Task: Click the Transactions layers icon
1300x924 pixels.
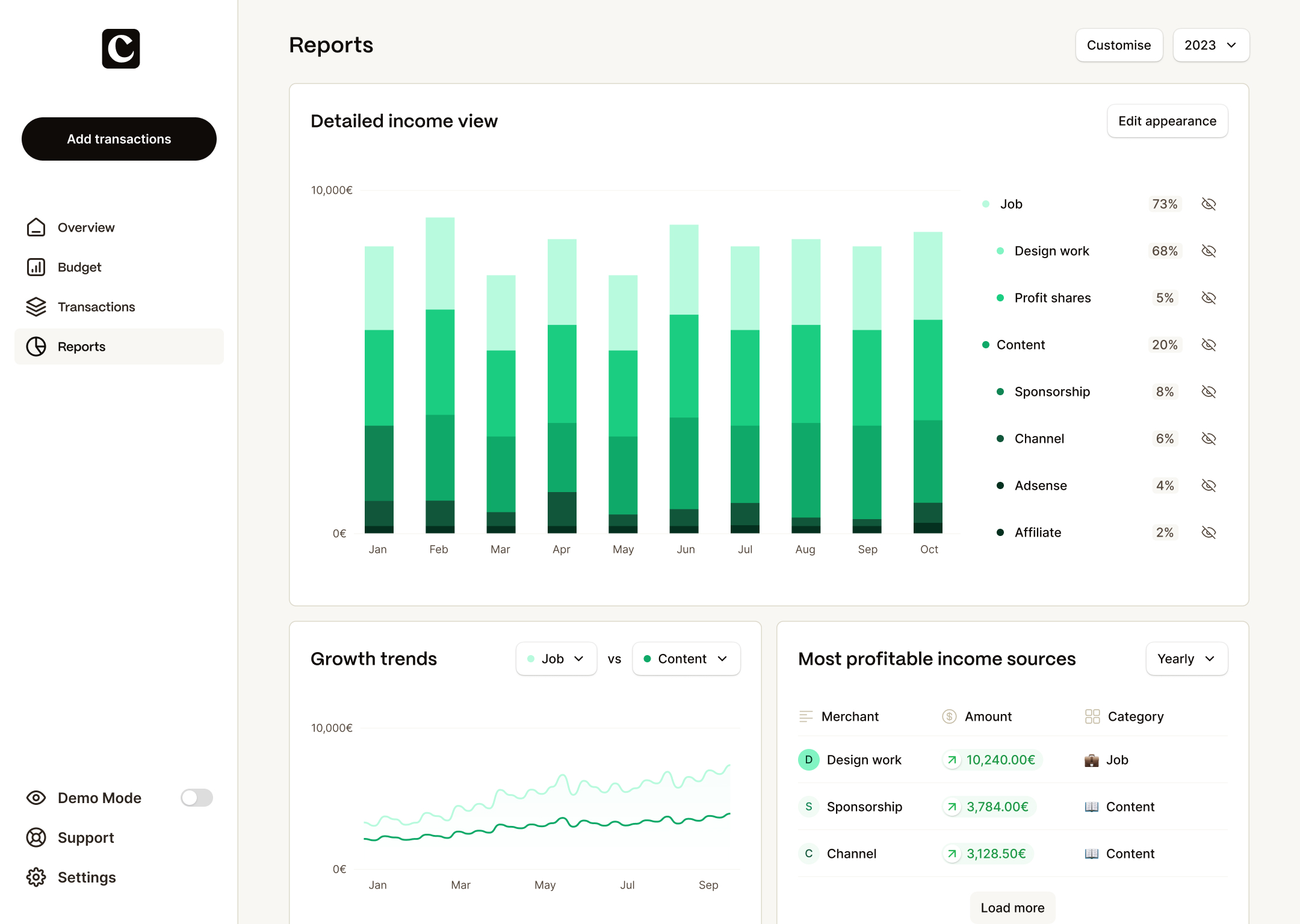Action: pyautogui.click(x=36, y=307)
